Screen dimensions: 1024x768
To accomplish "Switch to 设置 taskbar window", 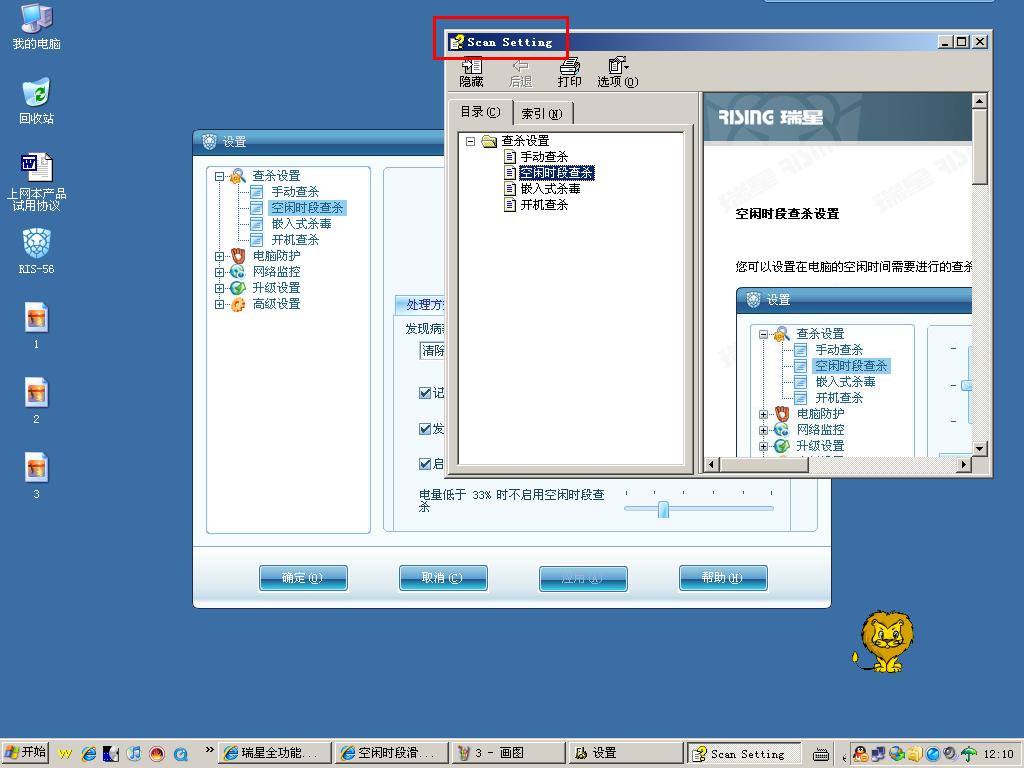I will pos(625,753).
